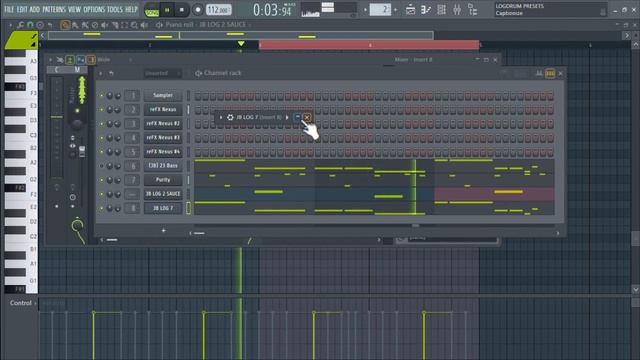
Task: Open the VIEW menu
Action: pyautogui.click(x=74, y=9)
